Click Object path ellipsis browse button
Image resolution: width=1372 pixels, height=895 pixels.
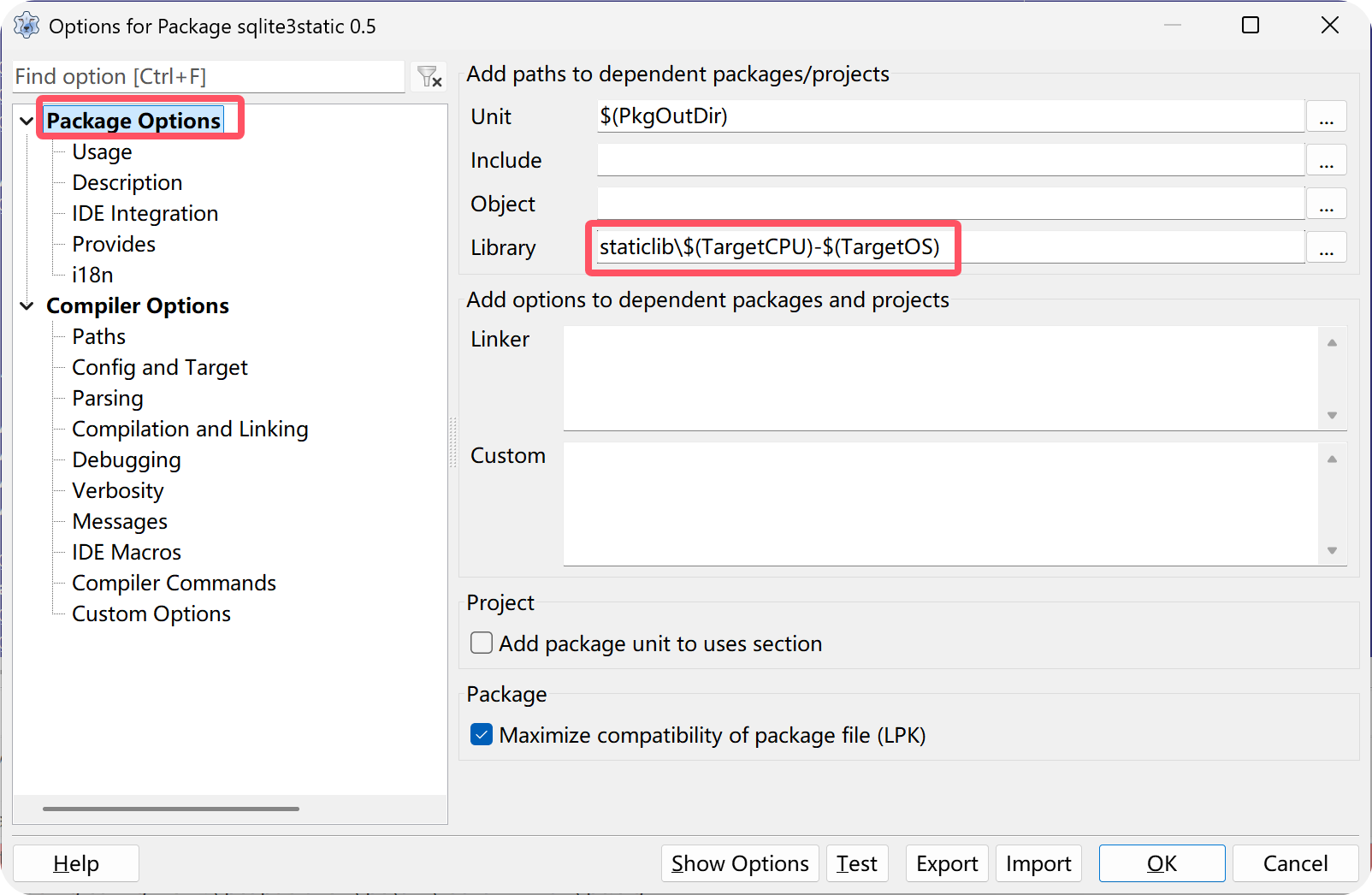point(1326,204)
